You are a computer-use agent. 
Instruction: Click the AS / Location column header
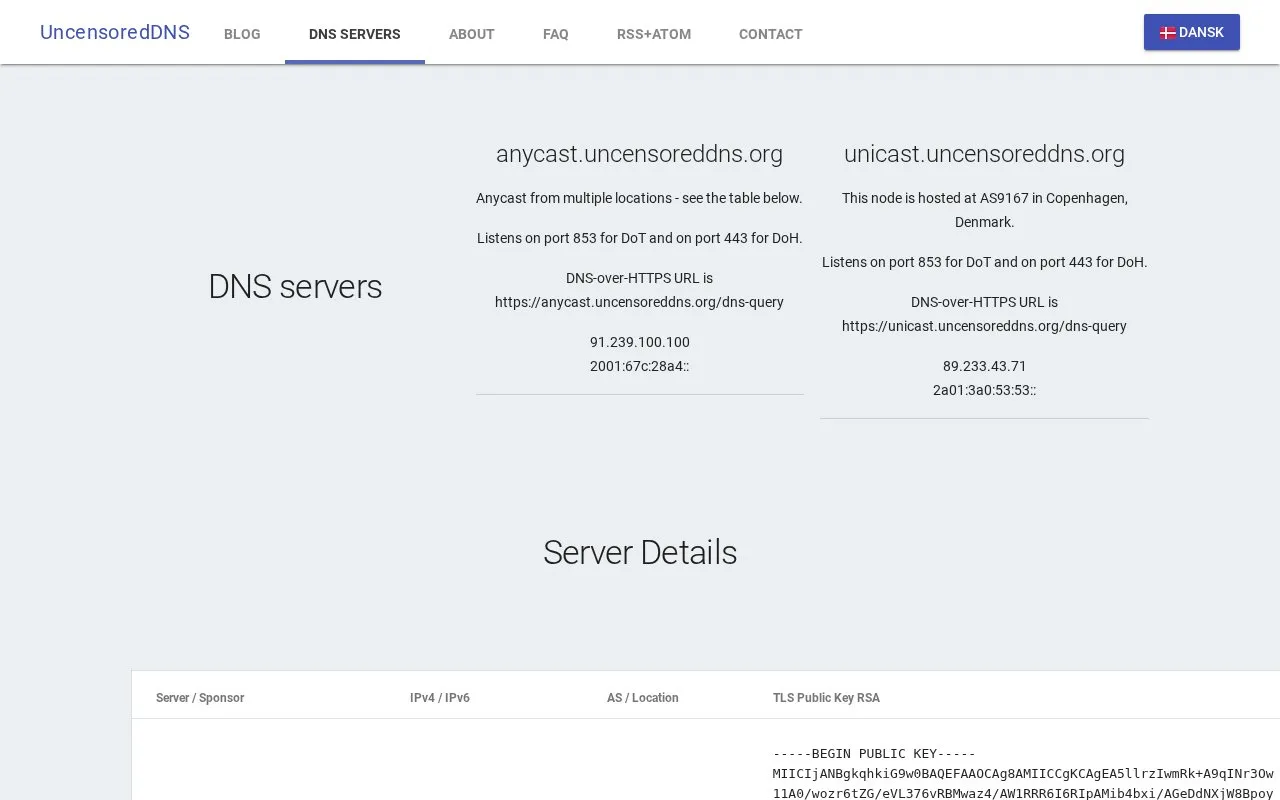click(x=643, y=698)
